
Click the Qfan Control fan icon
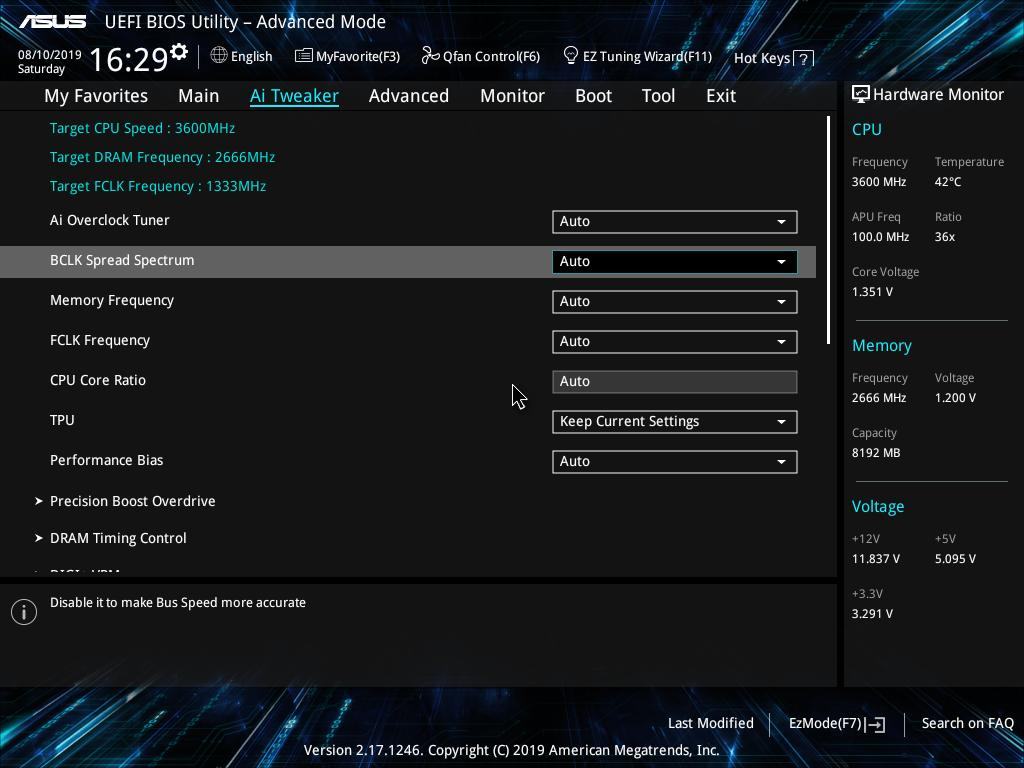click(x=430, y=56)
